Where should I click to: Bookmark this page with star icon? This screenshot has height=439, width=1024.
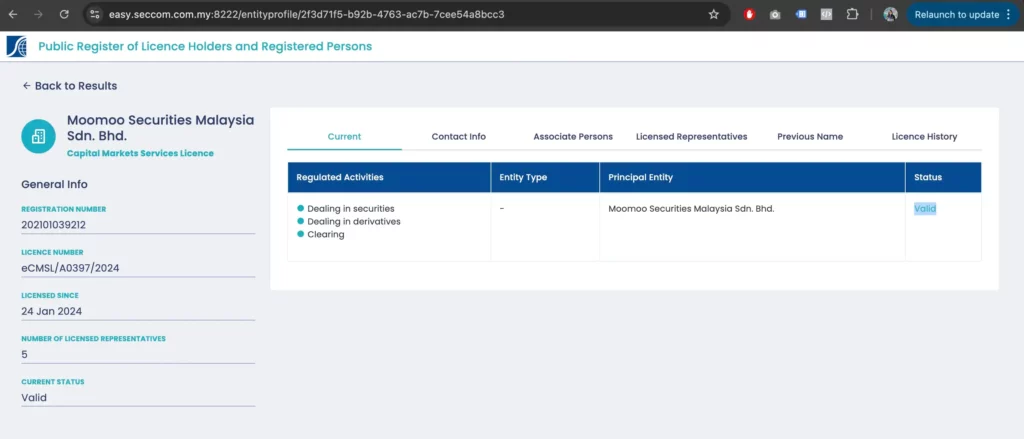tap(714, 14)
